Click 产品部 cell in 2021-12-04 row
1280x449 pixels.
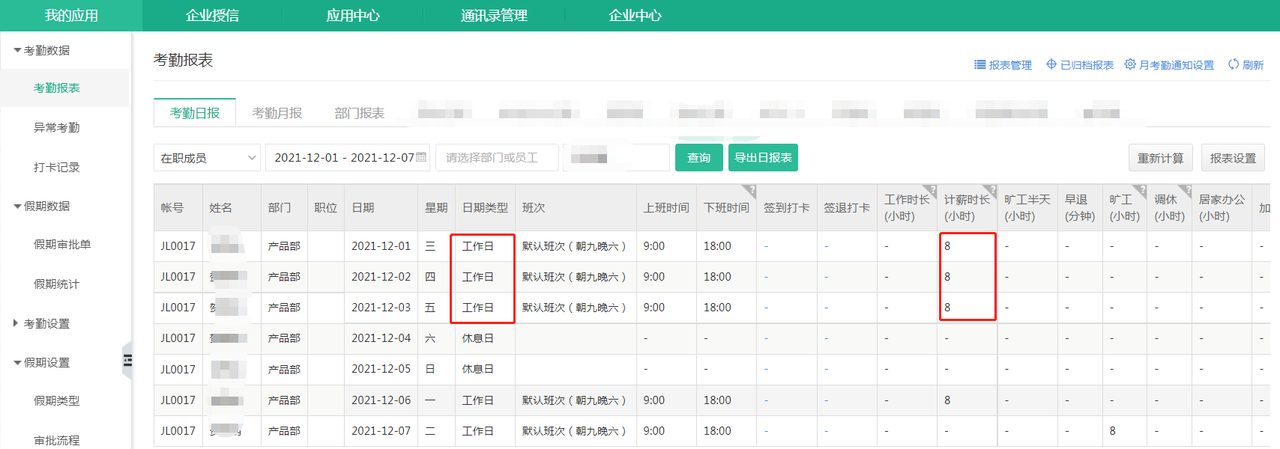(x=285, y=338)
